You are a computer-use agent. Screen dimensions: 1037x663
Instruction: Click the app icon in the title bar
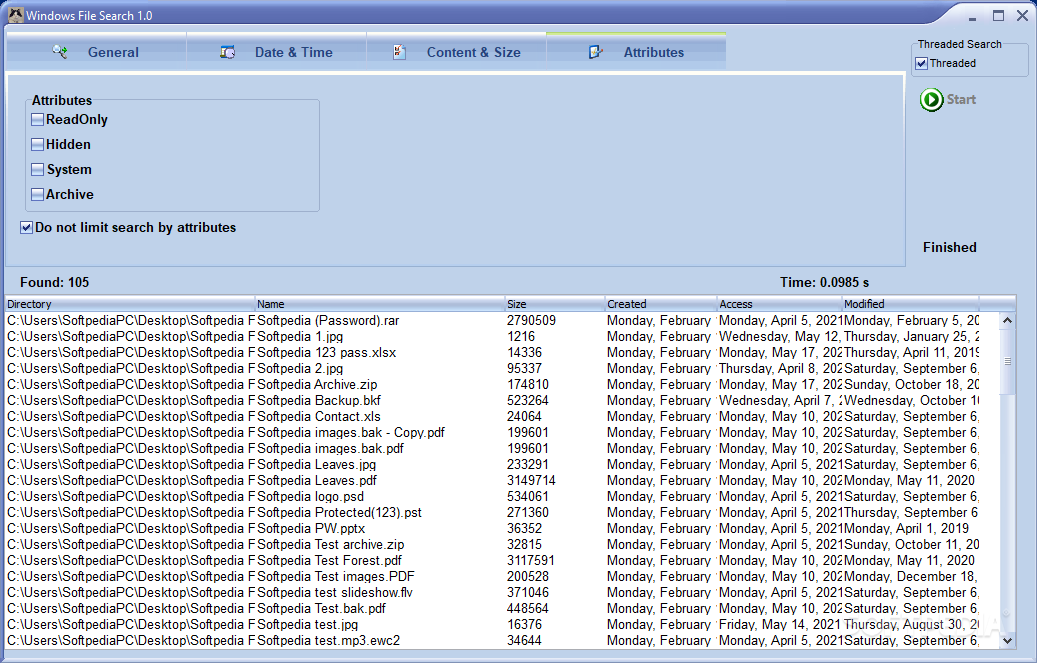(15, 15)
